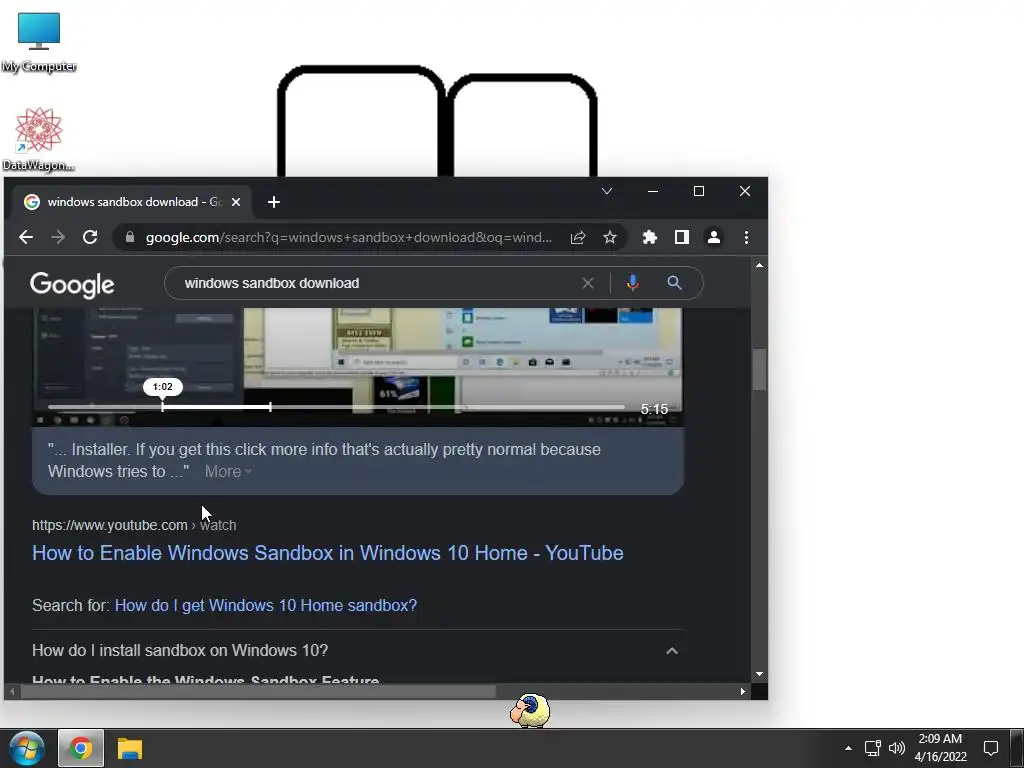
Task: Search How do I get Windows 10 Home sandbox
Action: point(266,605)
